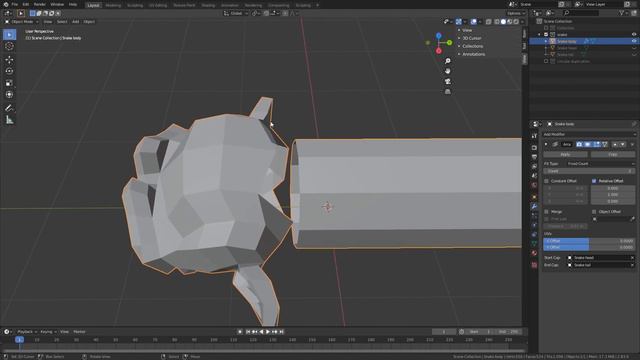Open the Edit menu
Image resolution: width=640 pixels, height=360 pixels.
pos(26,4)
